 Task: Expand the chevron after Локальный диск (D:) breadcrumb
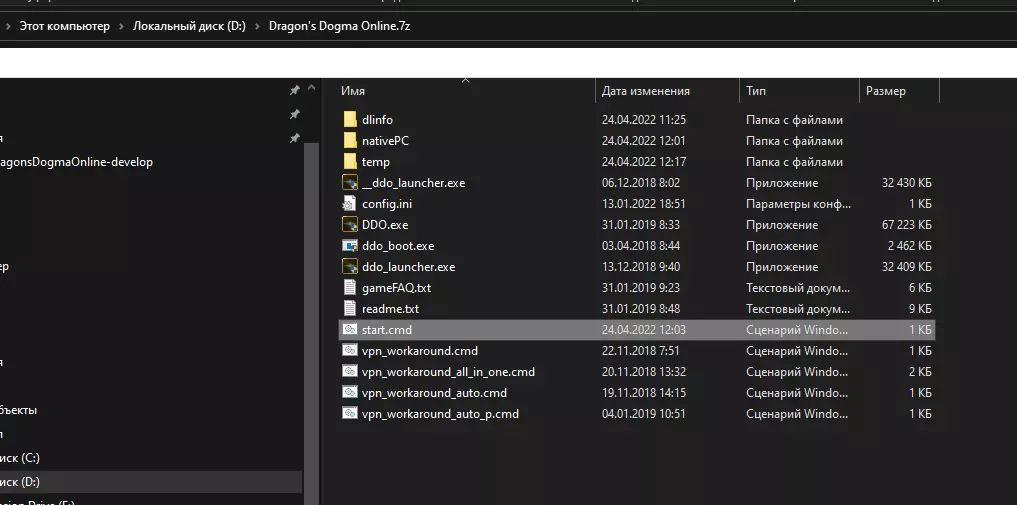pyautogui.click(x=258, y=27)
